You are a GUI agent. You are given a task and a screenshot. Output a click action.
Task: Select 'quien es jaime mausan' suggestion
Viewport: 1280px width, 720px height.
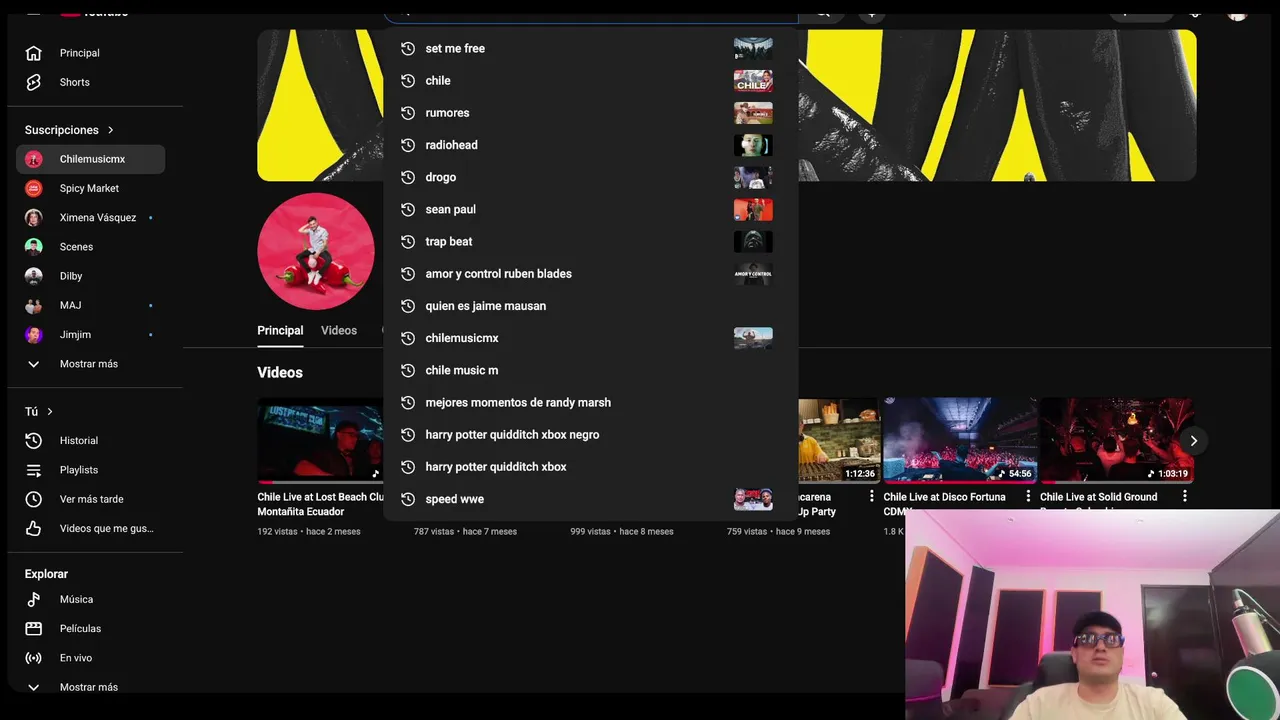click(x=590, y=306)
